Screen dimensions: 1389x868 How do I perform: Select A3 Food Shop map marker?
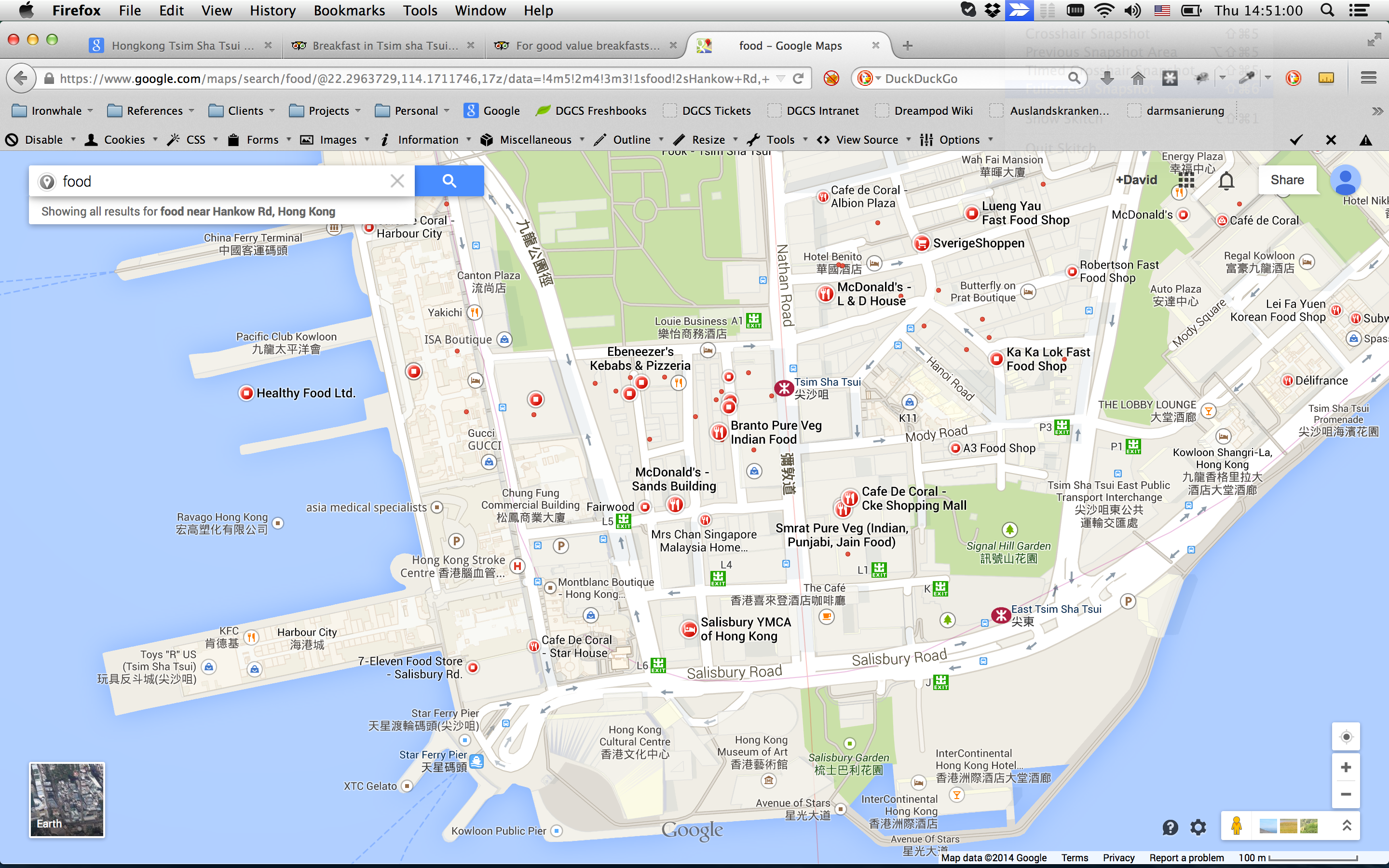coord(955,448)
